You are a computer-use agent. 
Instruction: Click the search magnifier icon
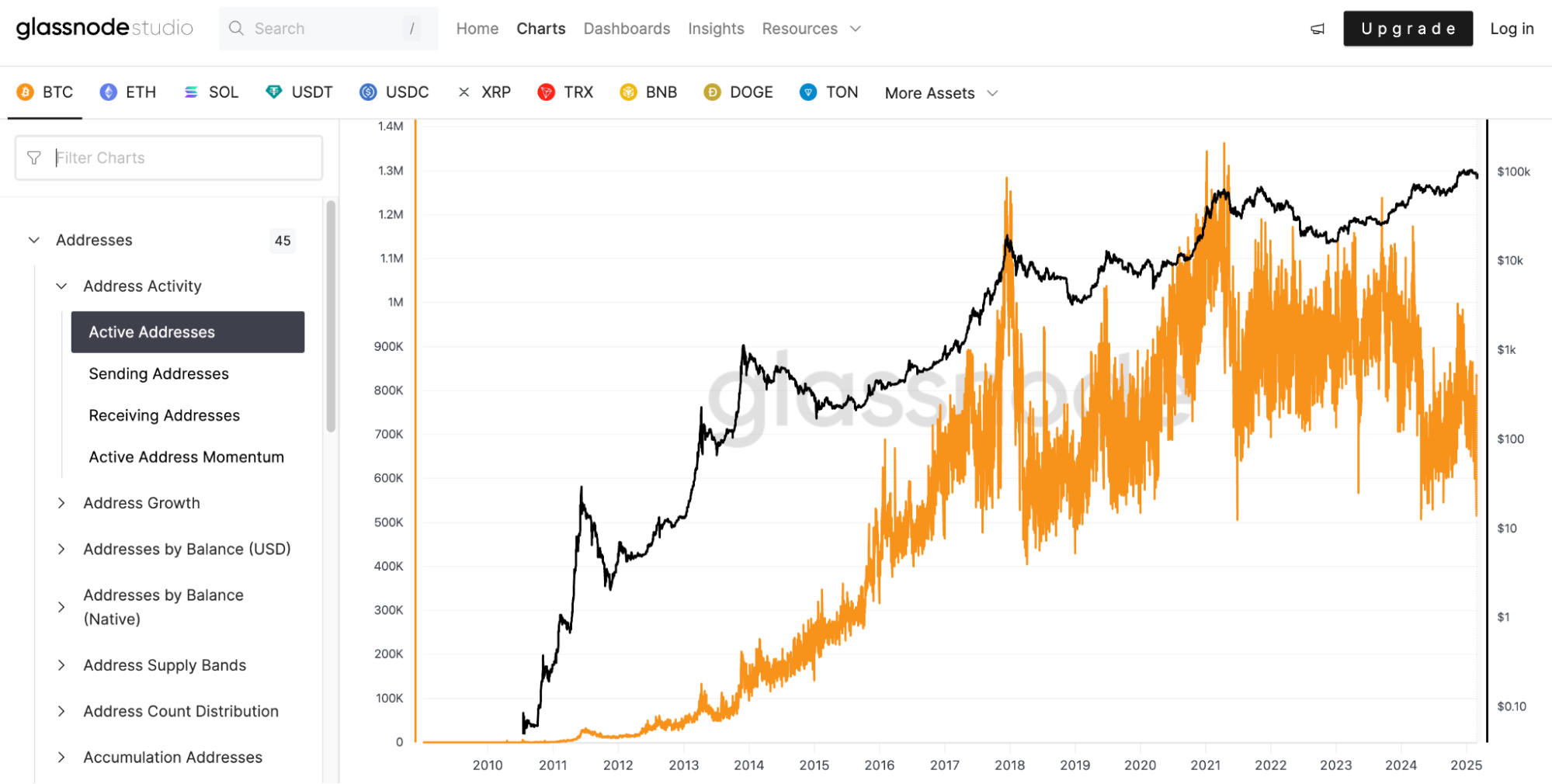236,29
